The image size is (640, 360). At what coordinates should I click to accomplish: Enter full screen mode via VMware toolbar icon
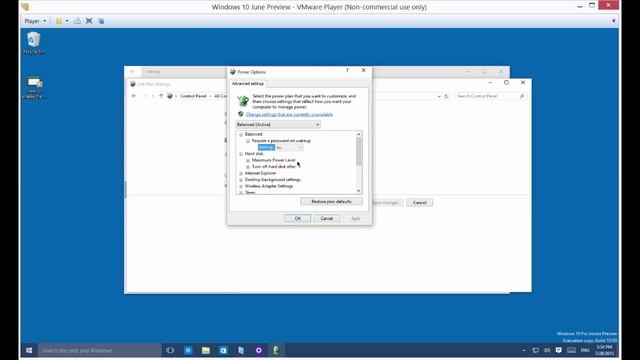(89, 21)
